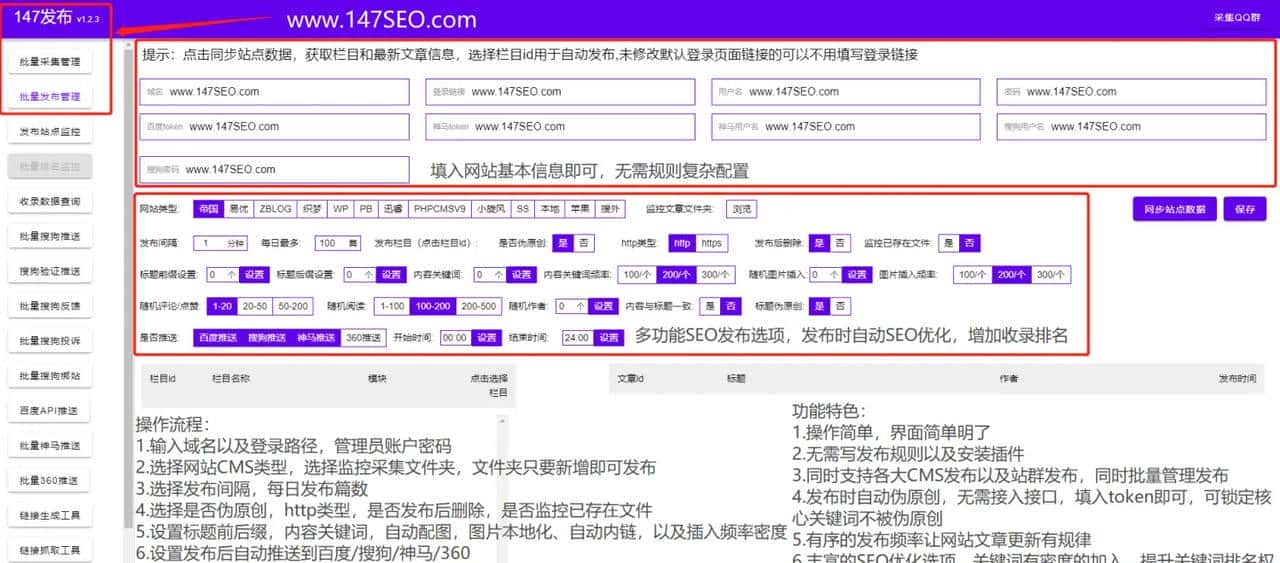Set 内容与标题一致 to 是
1280x563 pixels.
click(x=711, y=306)
